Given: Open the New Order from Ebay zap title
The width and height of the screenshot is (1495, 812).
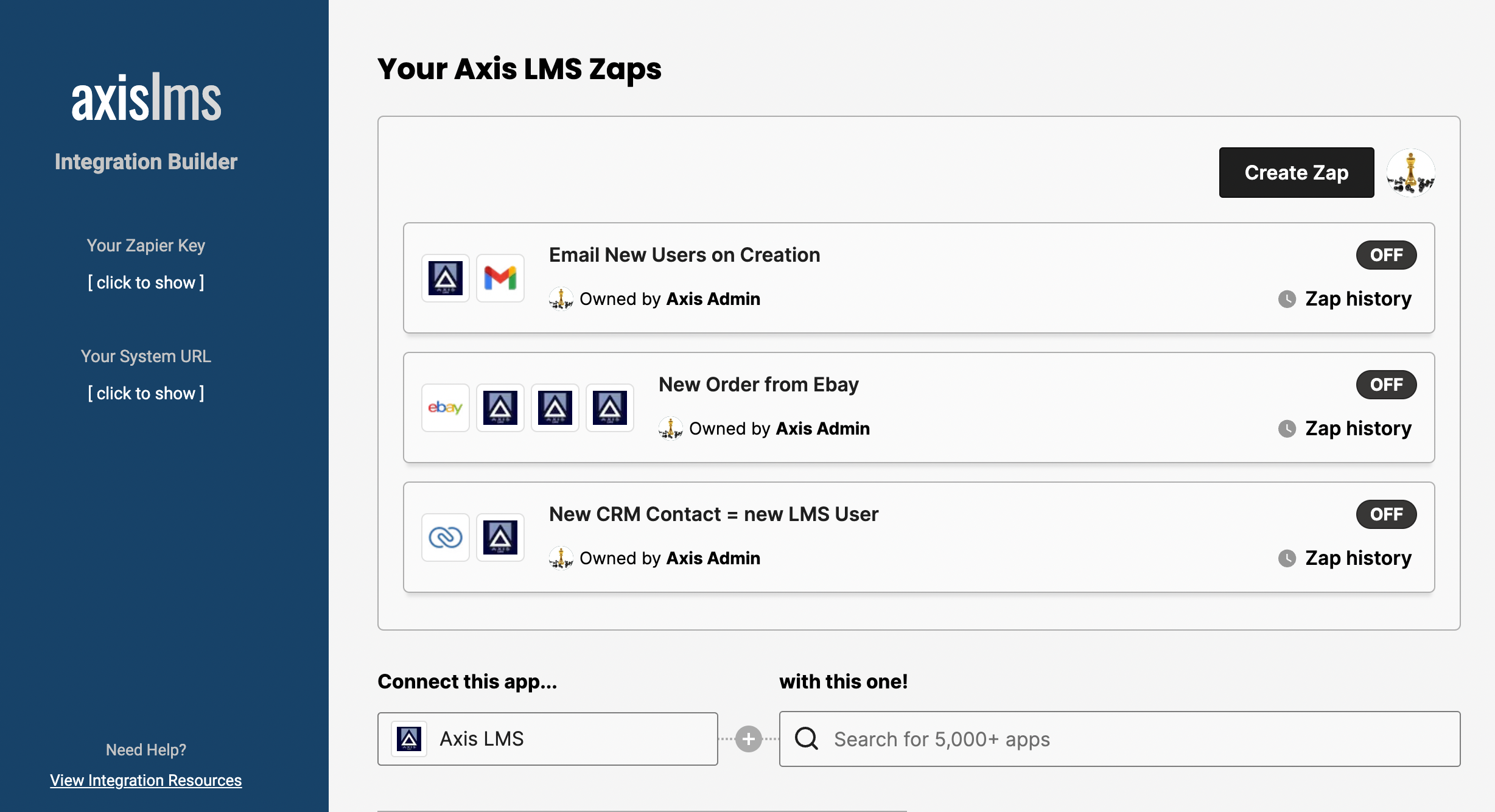Looking at the screenshot, I should coord(758,385).
